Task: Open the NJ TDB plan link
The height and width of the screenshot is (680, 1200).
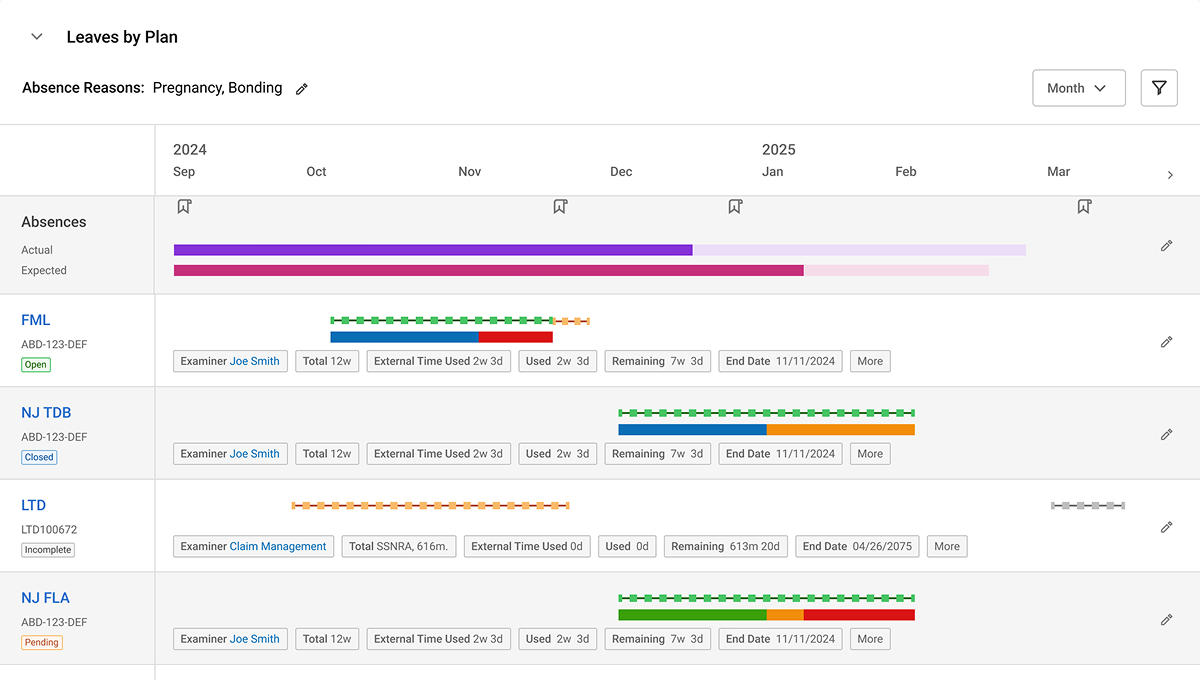Action: point(46,413)
